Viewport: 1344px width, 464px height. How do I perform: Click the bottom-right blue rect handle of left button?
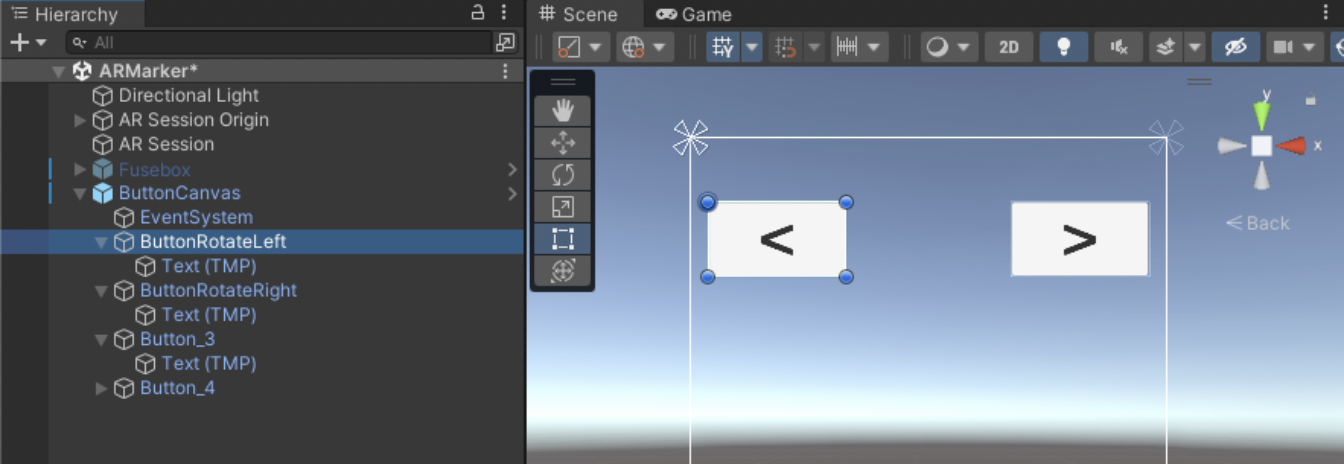(846, 276)
